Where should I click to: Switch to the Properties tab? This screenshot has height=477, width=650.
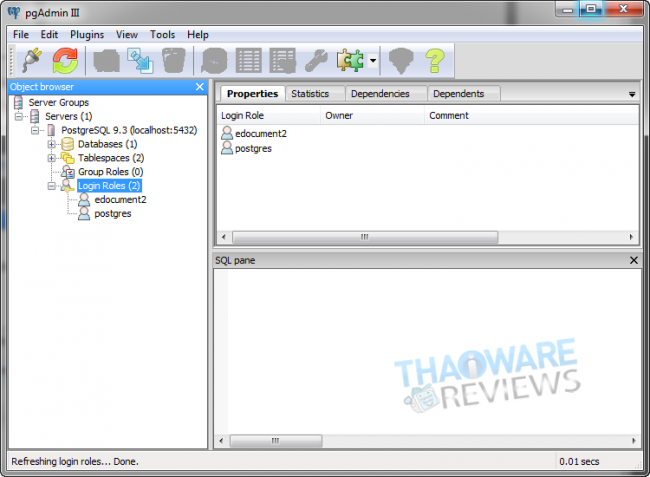pyautogui.click(x=252, y=94)
